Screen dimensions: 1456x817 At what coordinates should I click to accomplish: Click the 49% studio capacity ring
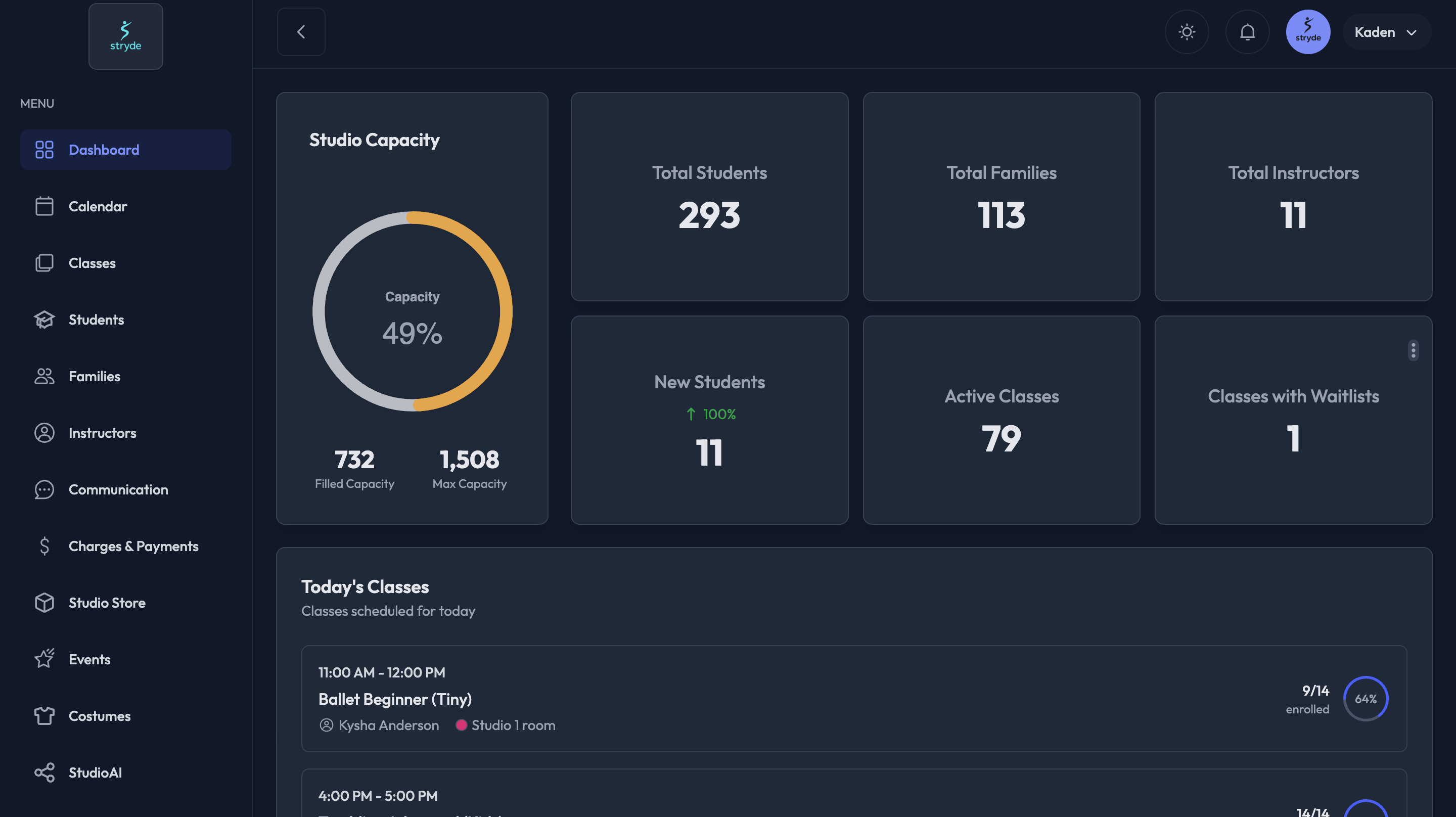(x=412, y=311)
